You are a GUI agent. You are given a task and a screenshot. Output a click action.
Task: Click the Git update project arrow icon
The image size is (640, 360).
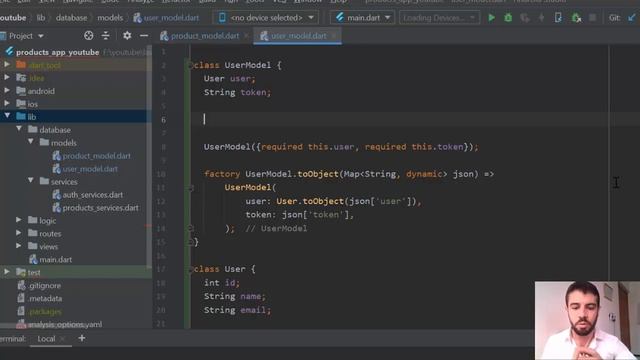(632, 18)
